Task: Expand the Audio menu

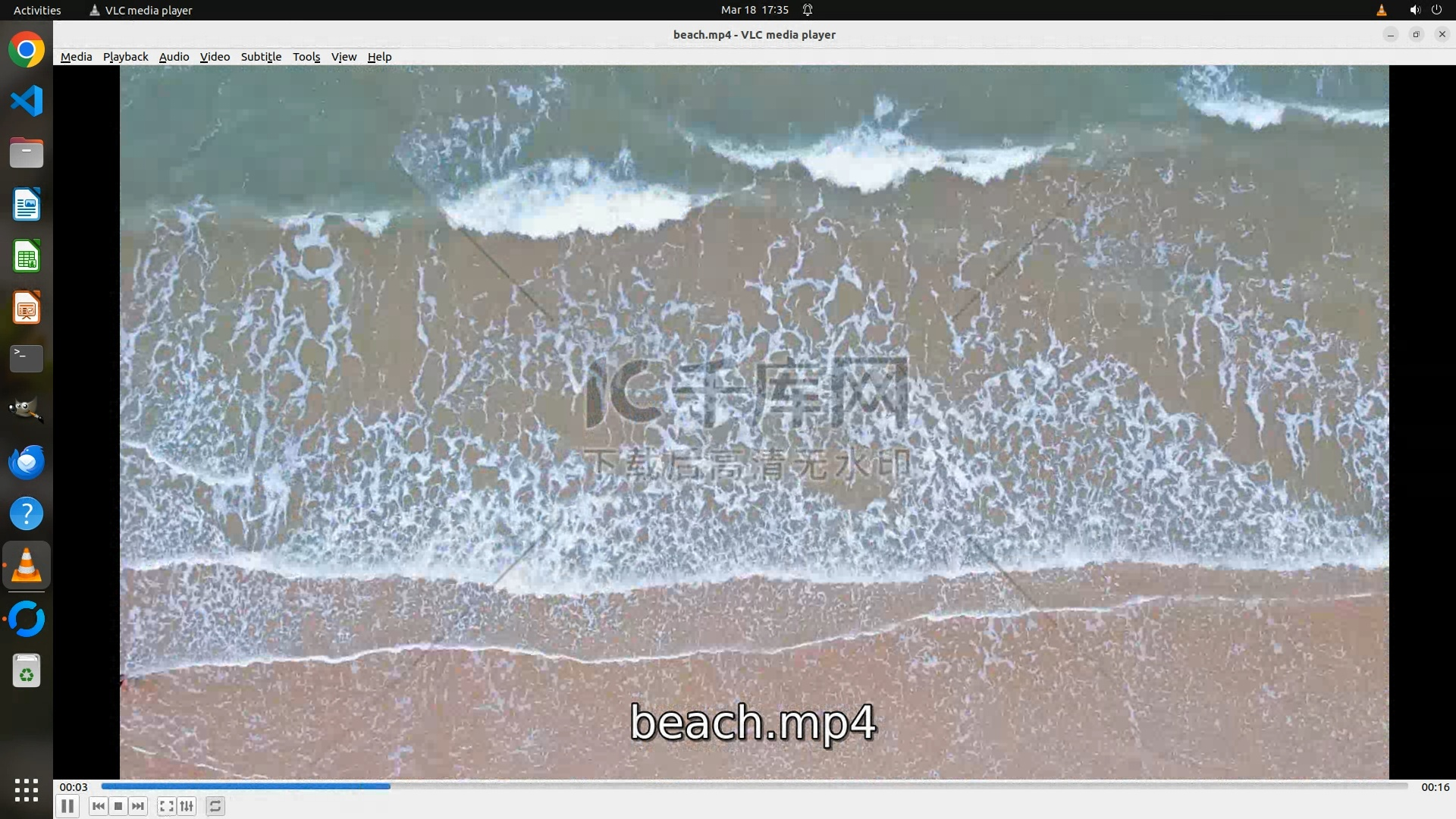Action: (174, 57)
